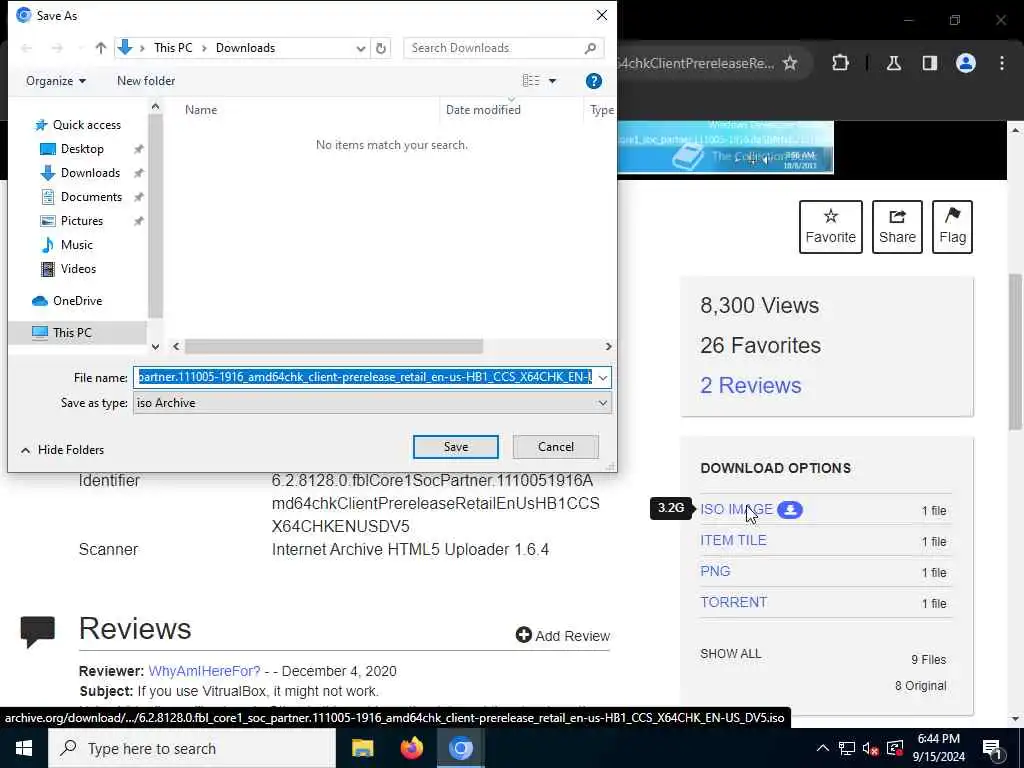Open the address path history dropdown
This screenshot has height=768, width=1024.
(360, 48)
